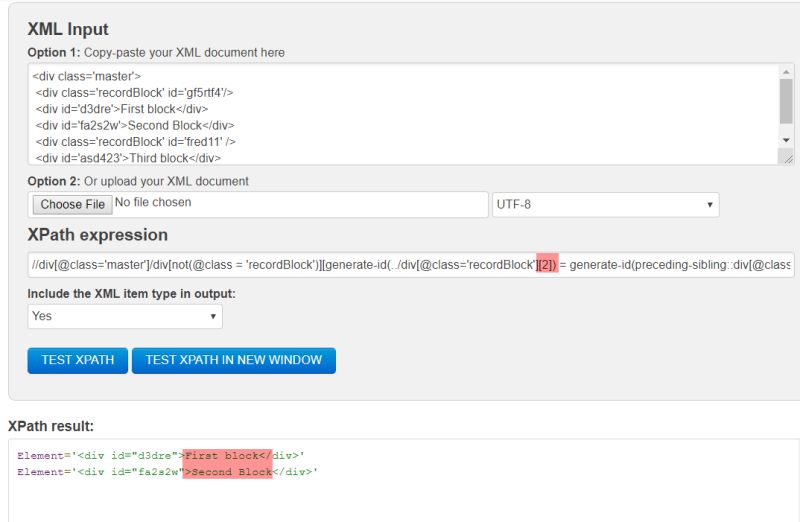This screenshot has width=800, height=522.
Task: Click the XML line containing 'First block'
Action: [121, 109]
